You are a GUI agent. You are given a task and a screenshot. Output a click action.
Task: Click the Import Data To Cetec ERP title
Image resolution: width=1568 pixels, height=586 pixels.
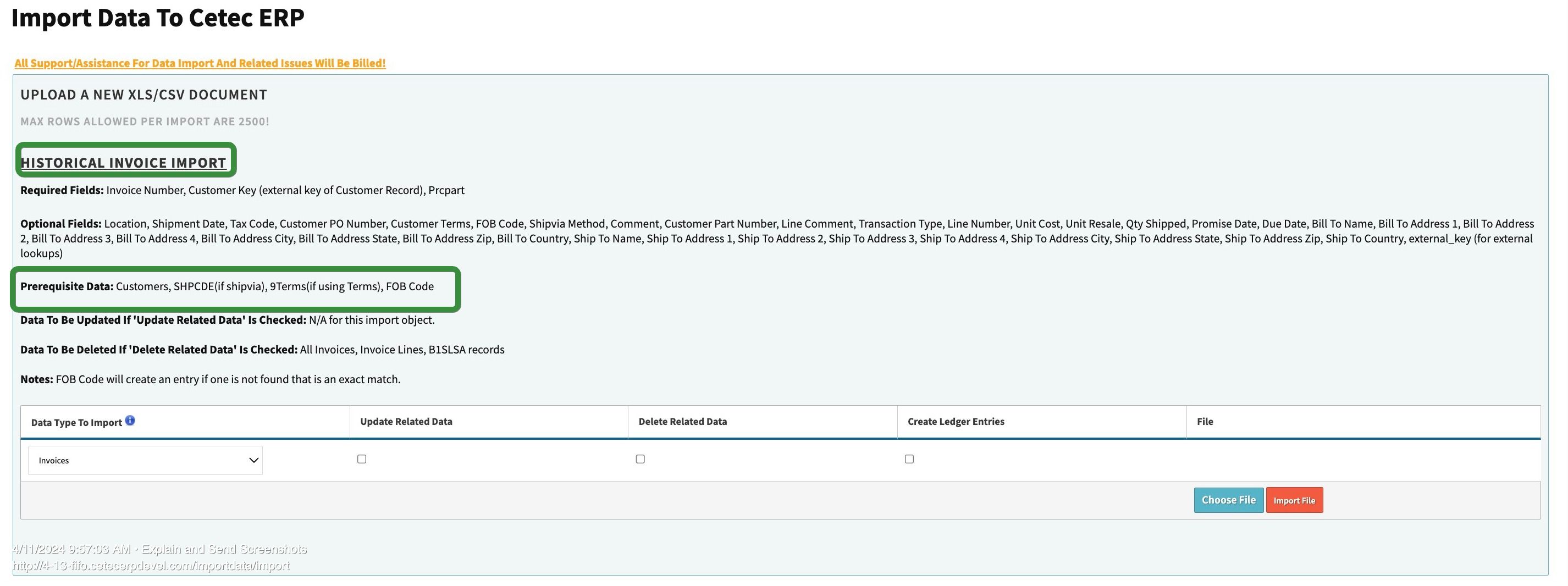pos(158,18)
